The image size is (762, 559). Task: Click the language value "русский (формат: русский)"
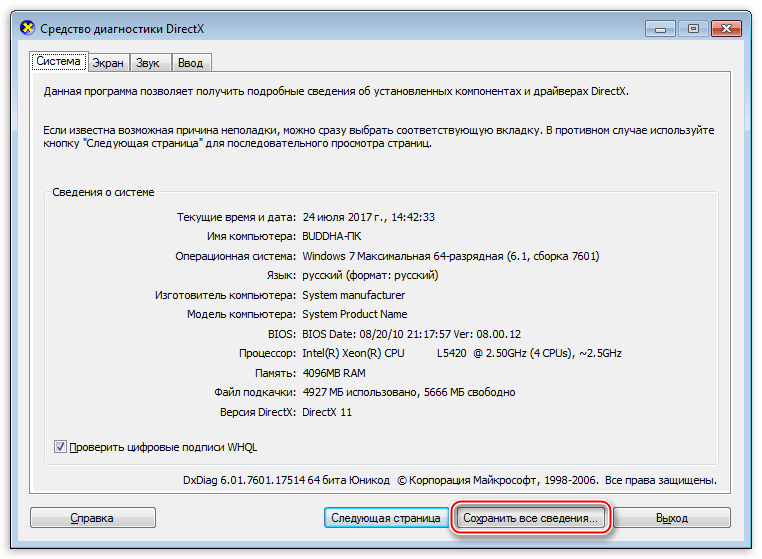370,276
